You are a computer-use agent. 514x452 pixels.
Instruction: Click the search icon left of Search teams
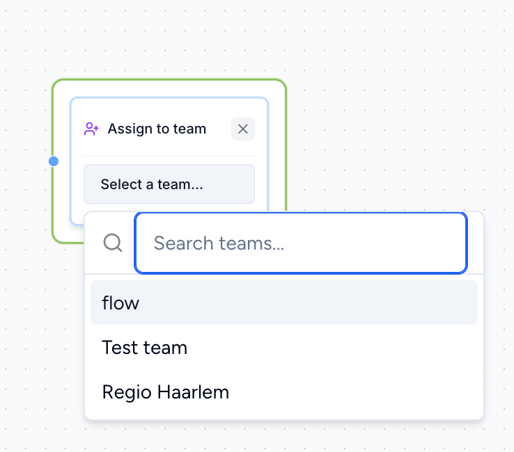click(x=113, y=243)
